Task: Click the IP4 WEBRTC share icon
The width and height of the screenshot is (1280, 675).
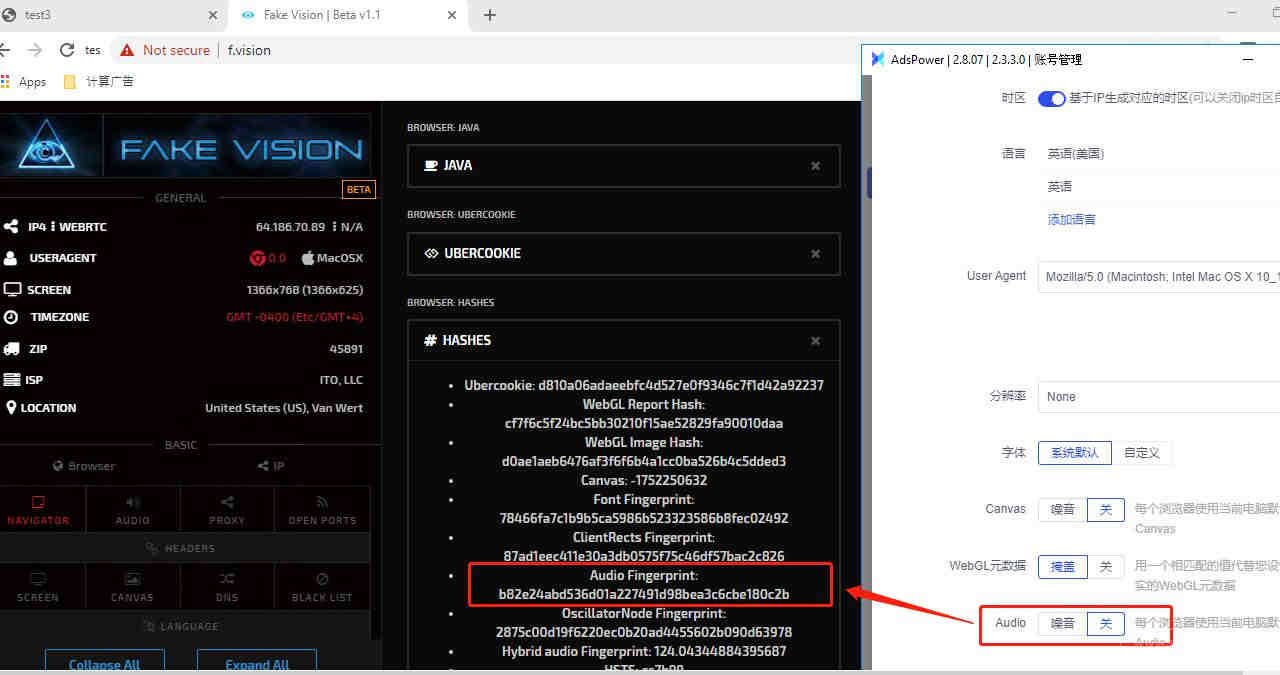Action: point(11,227)
